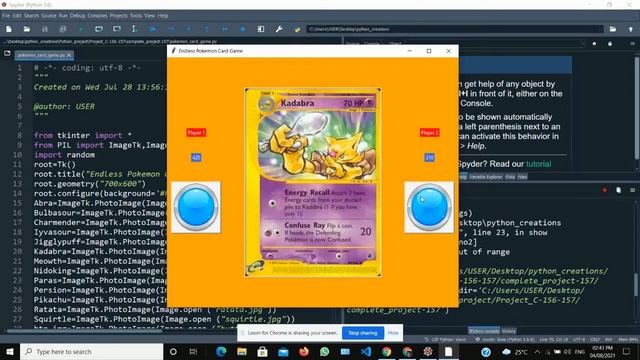Open the Search menu
Screen dimensions: 640x360
click(31, 16)
